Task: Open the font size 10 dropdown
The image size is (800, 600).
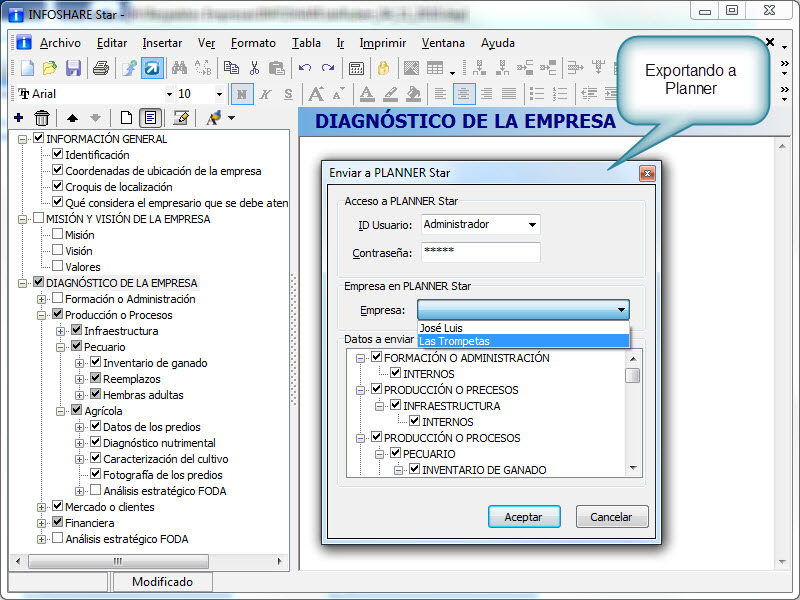Action: (x=219, y=94)
